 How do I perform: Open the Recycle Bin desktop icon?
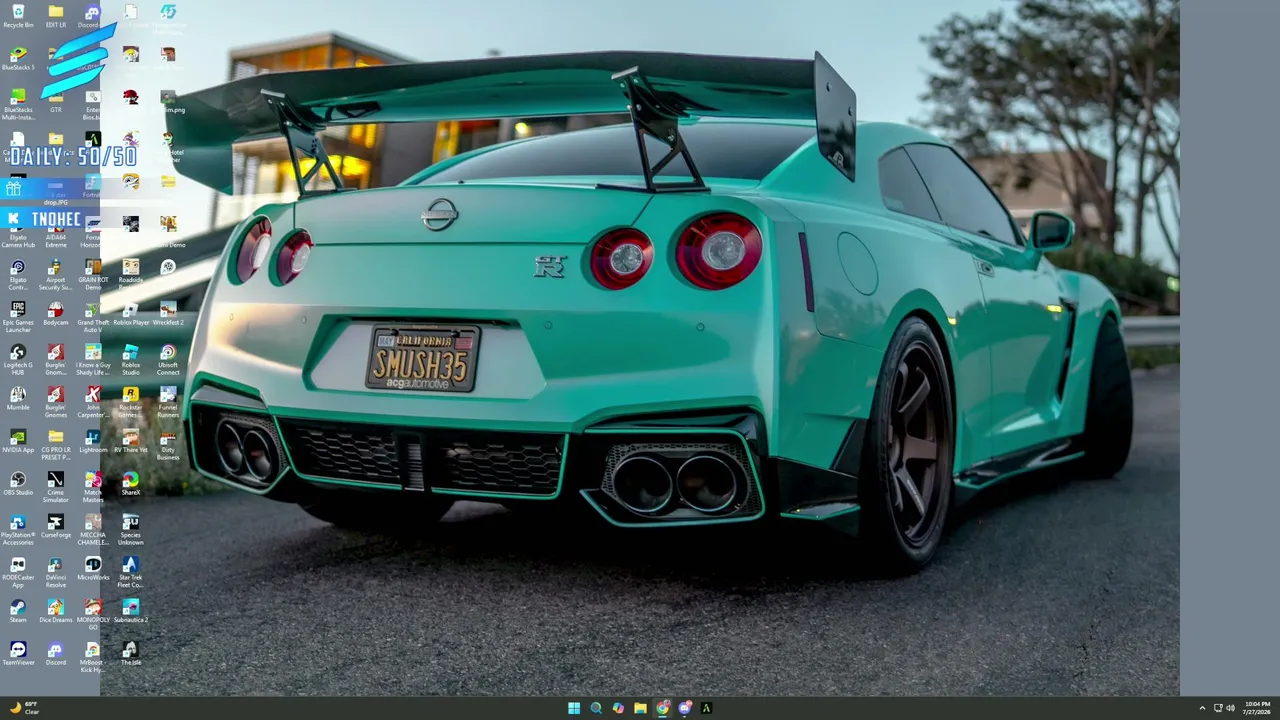click(18, 16)
